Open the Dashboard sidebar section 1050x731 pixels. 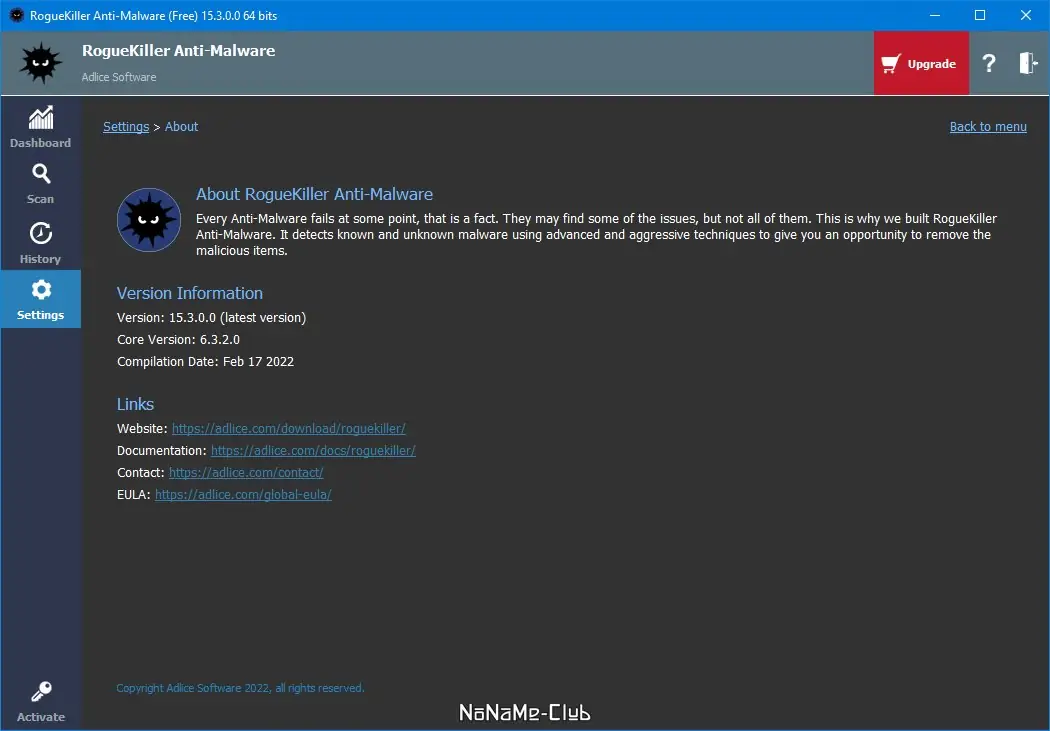[x=40, y=127]
